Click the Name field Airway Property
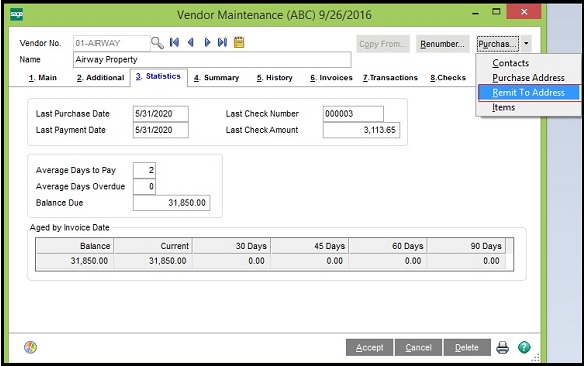 [x=212, y=60]
